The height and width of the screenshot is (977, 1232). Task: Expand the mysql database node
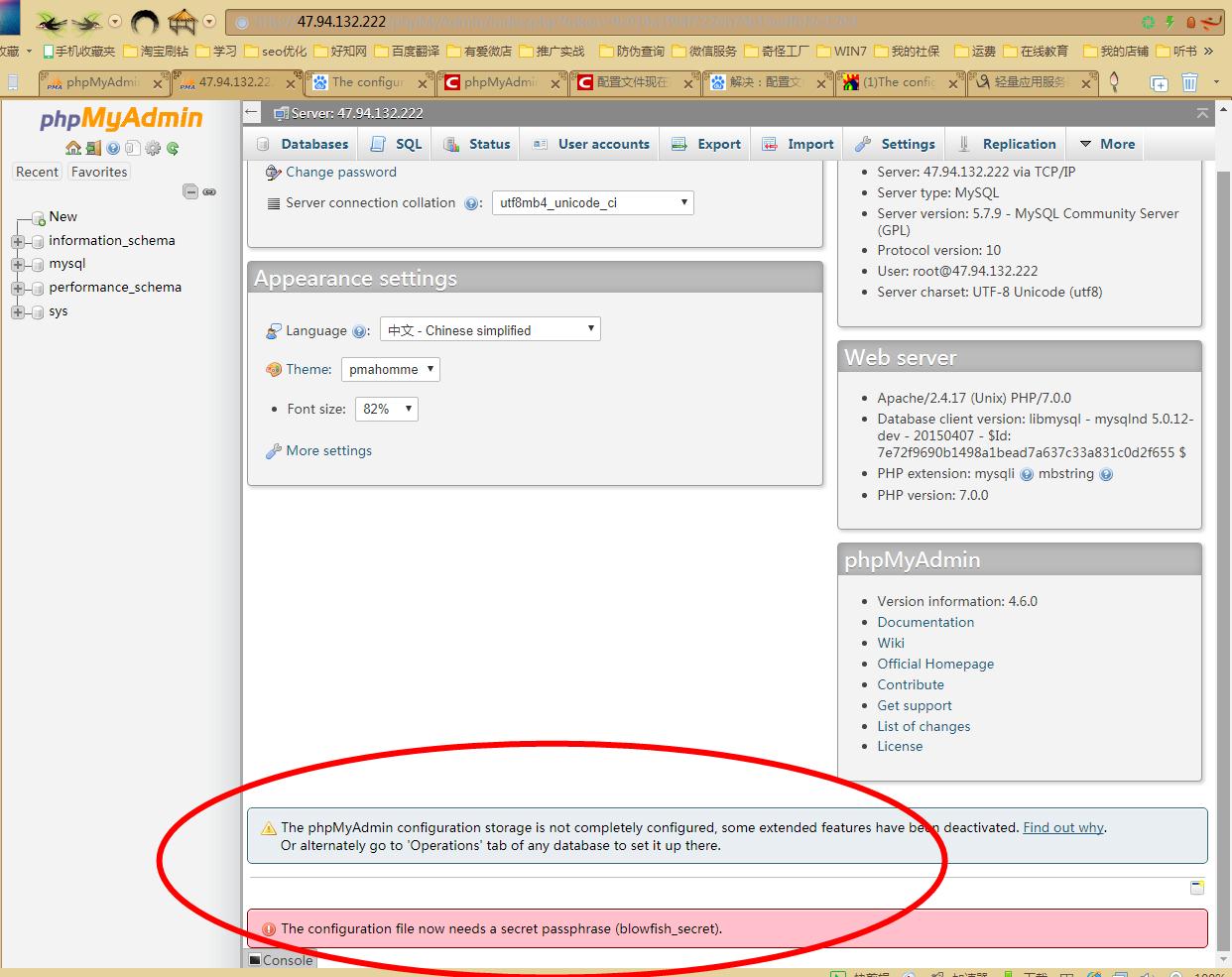coord(18,265)
